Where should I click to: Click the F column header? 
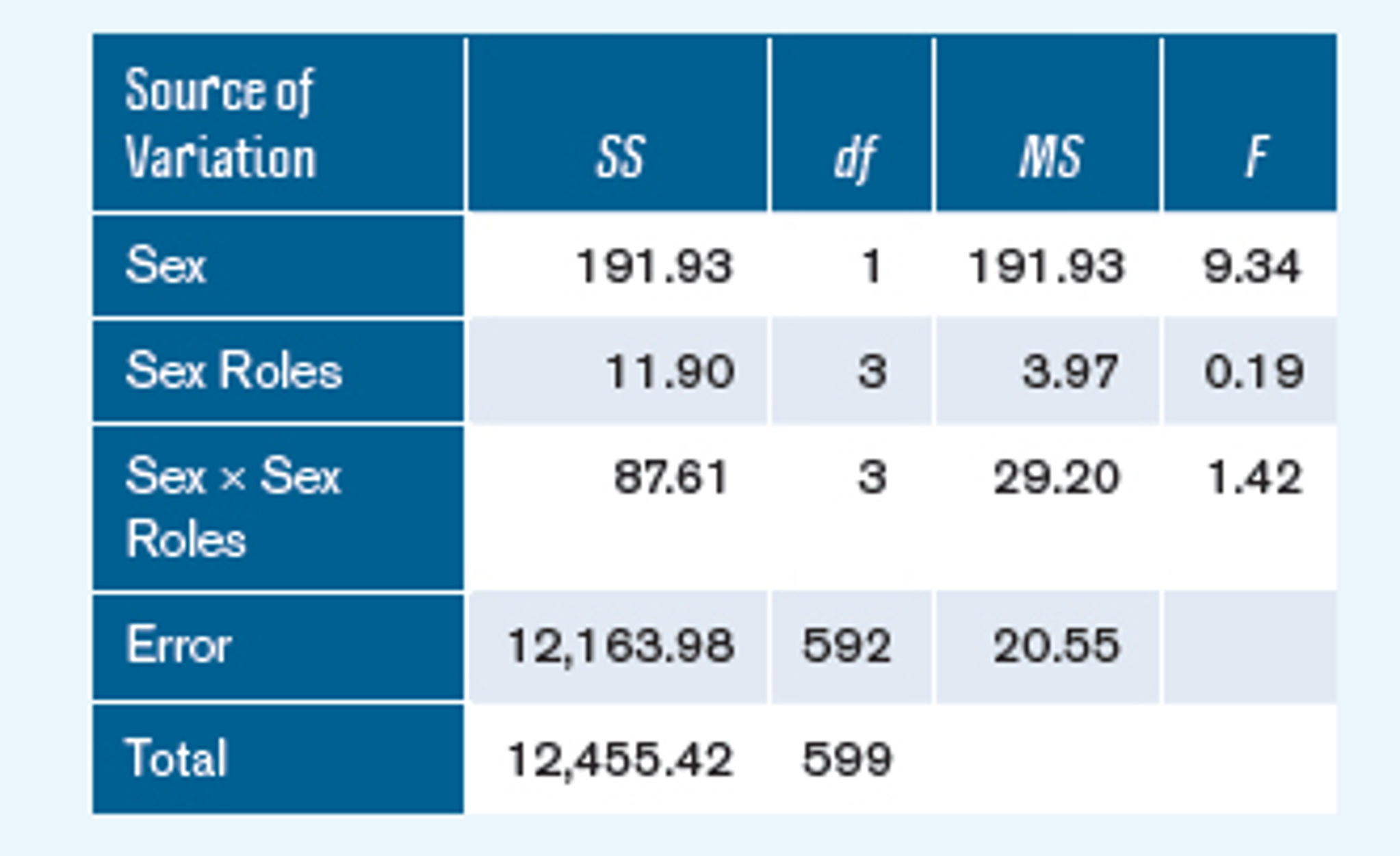1256,157
